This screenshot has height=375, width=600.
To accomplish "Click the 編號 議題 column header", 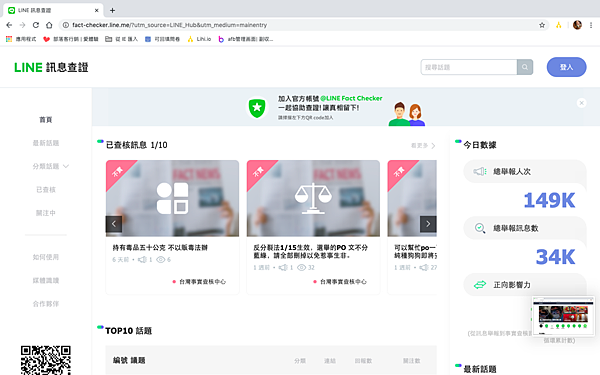I will pos(129,360).
